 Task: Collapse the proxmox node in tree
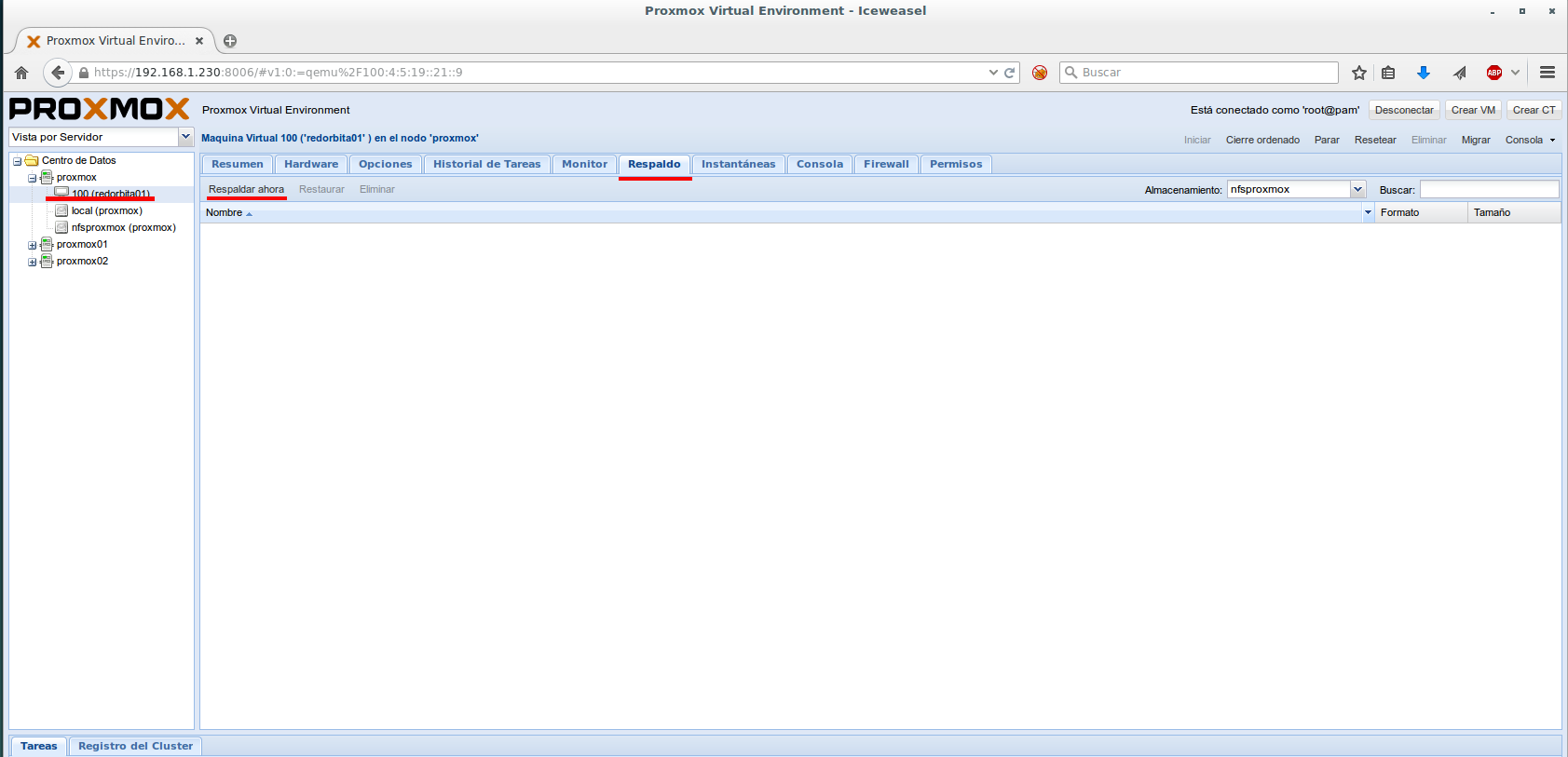point(32,178)
